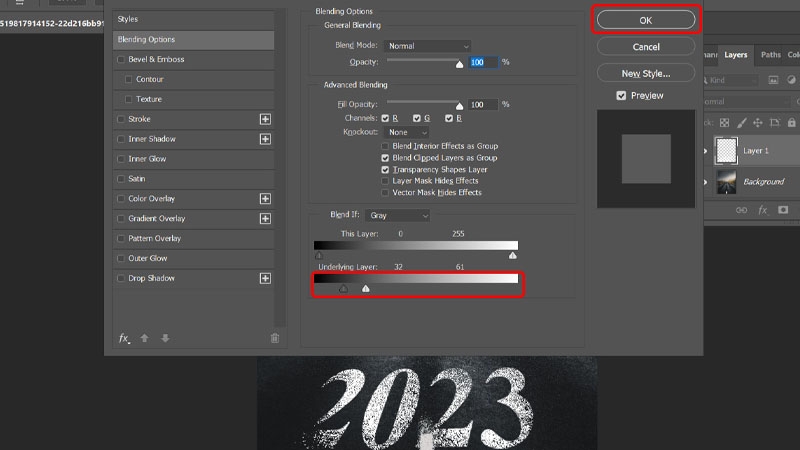Viewport: 800px width, 450px height.
Task: Enable the Contour checkbox
Action: (x=129, y=80)
